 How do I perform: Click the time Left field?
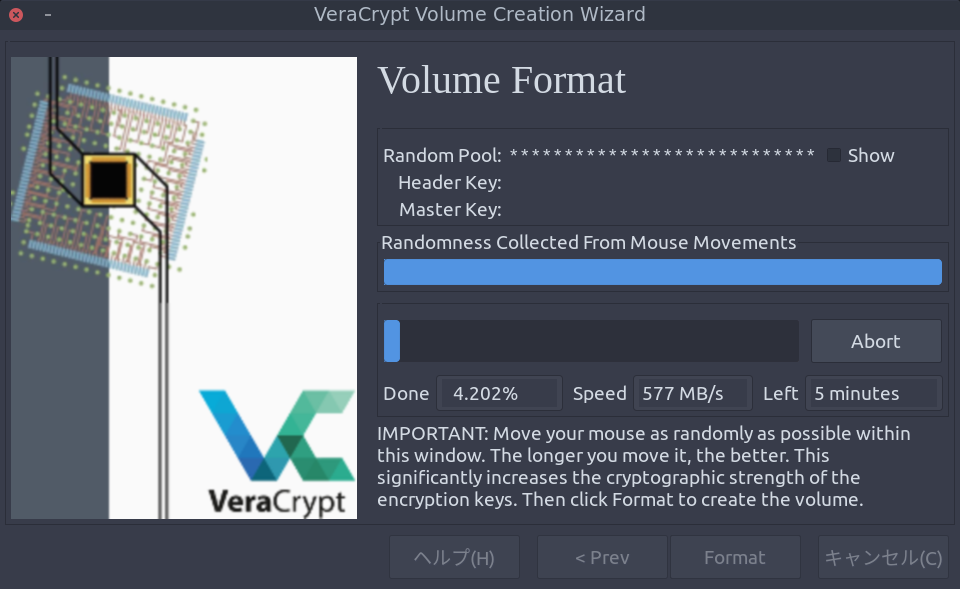pos(873,393)
